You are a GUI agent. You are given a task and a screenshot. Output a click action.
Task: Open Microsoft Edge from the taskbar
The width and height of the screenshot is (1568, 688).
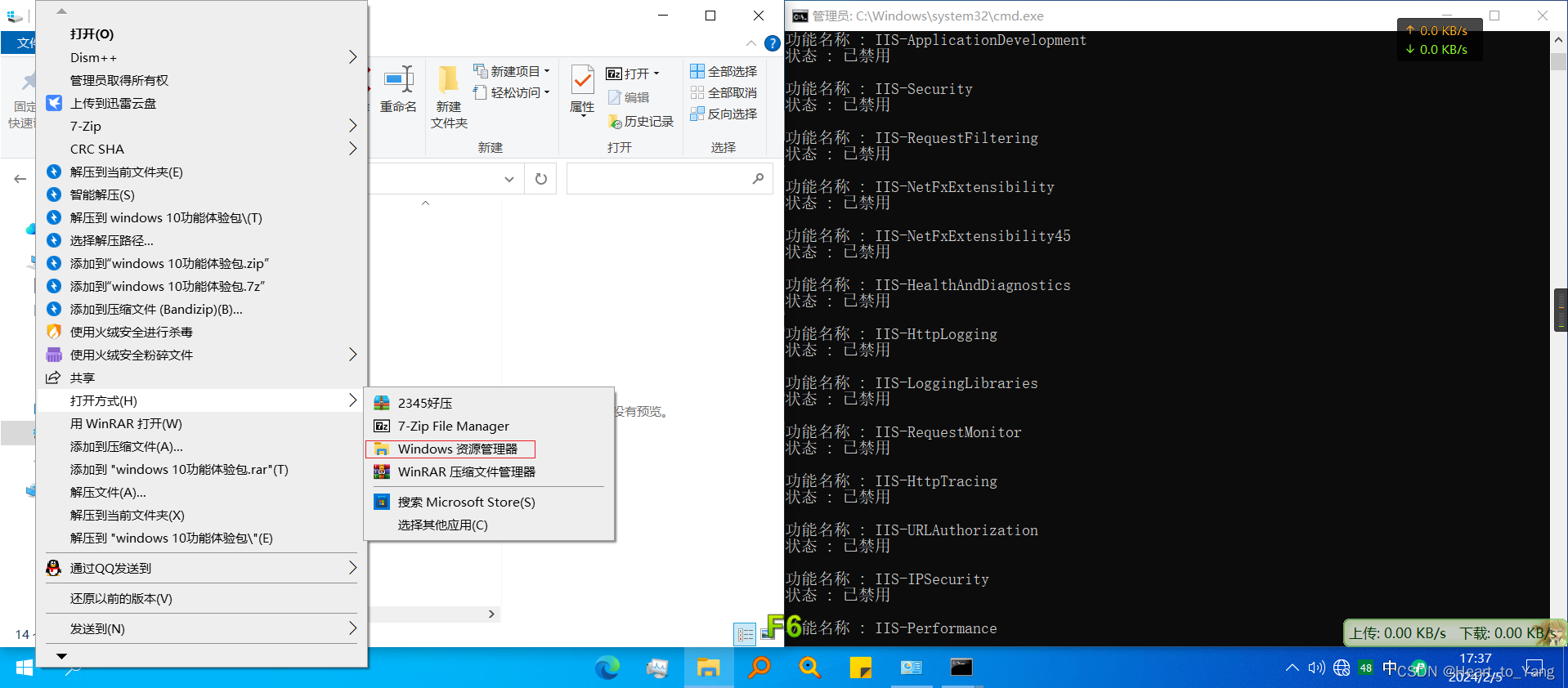tap(607, 668)
